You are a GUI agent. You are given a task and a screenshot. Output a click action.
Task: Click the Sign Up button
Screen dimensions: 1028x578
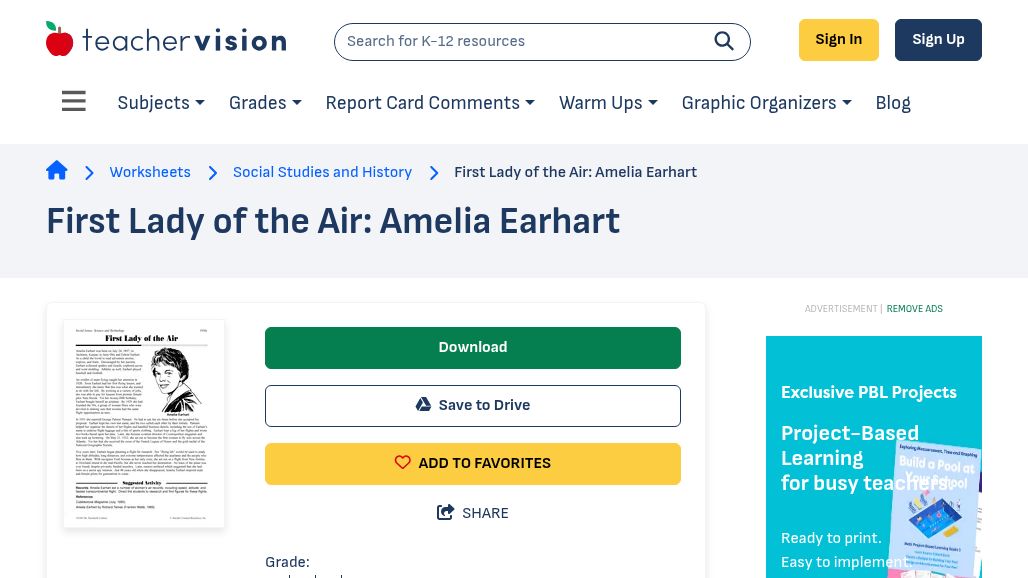tap(937, 39)
